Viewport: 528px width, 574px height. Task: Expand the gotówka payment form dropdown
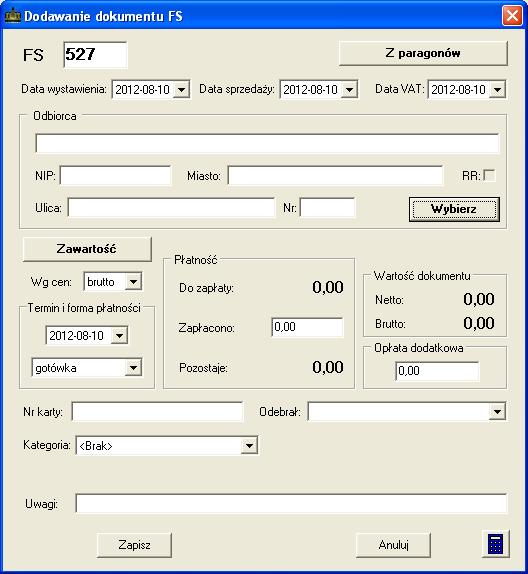point(133,368)
